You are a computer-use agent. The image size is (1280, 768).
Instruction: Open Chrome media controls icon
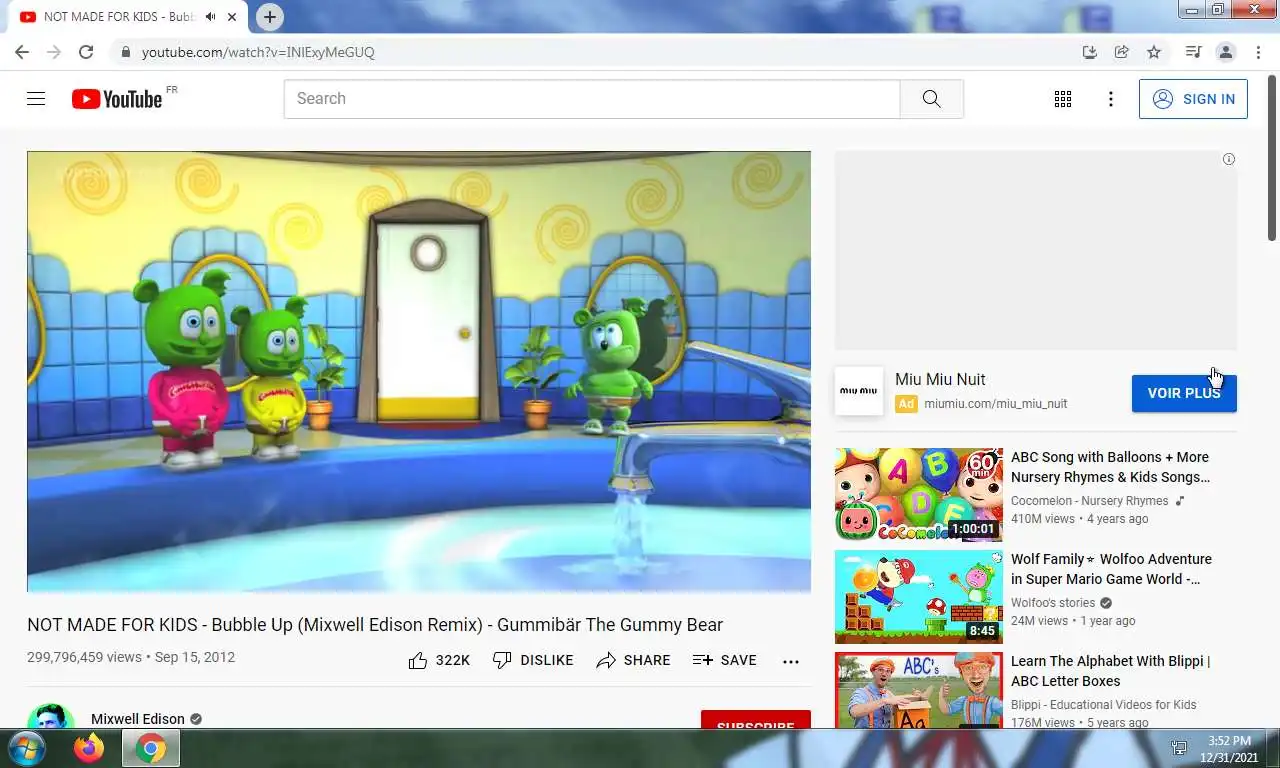point(1193,52)
